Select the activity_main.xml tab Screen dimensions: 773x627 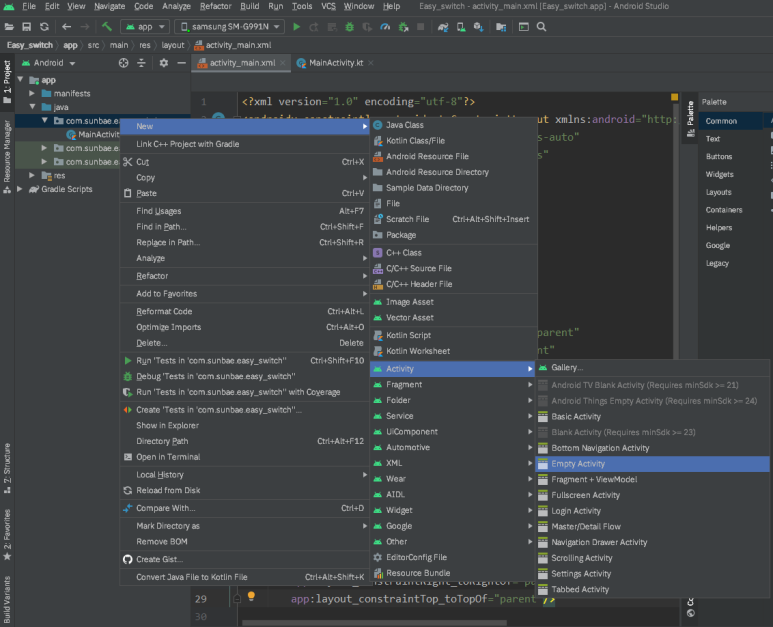click(242, 63)
